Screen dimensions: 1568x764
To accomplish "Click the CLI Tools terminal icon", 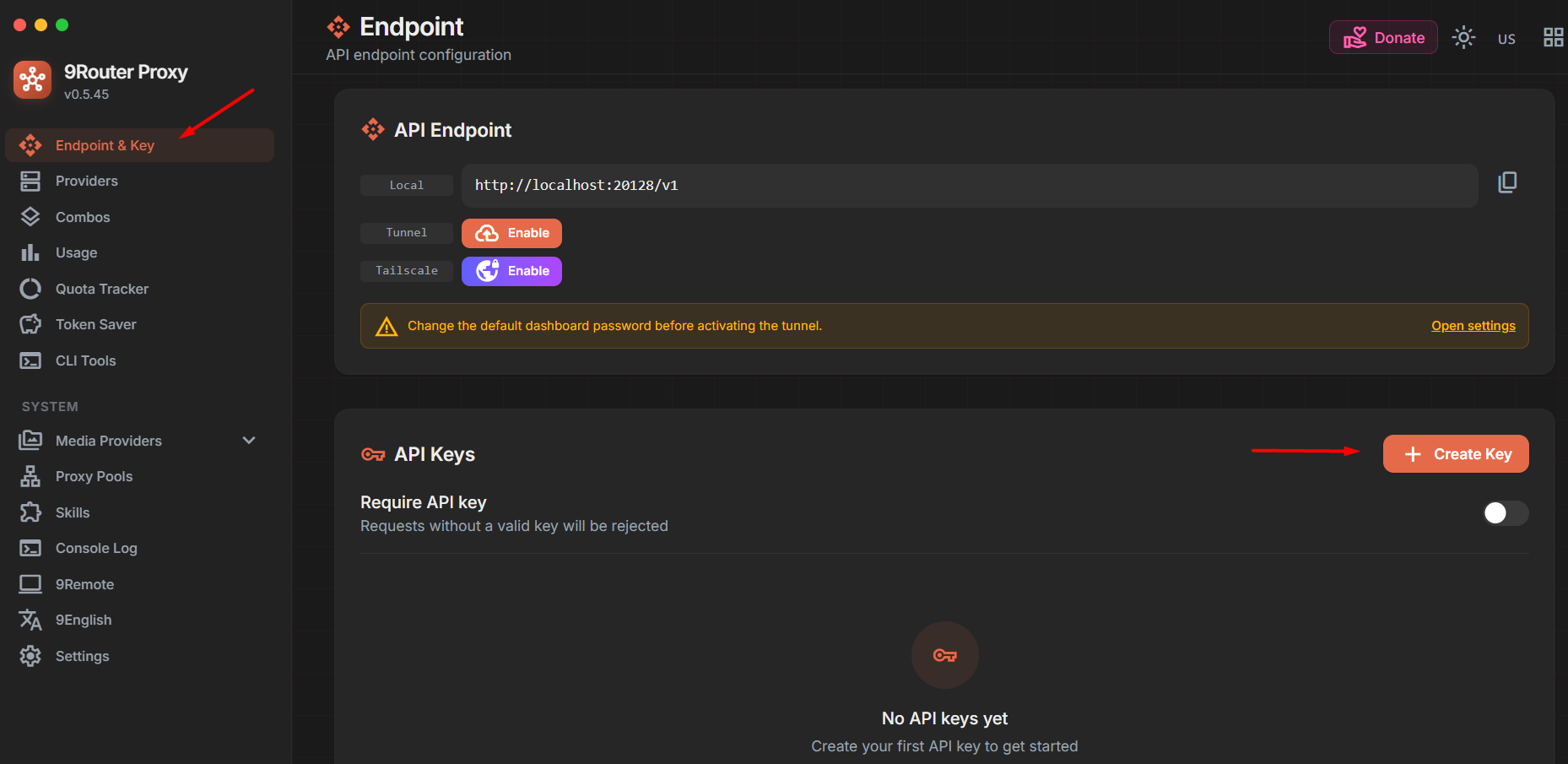I will tap(30, 360).
